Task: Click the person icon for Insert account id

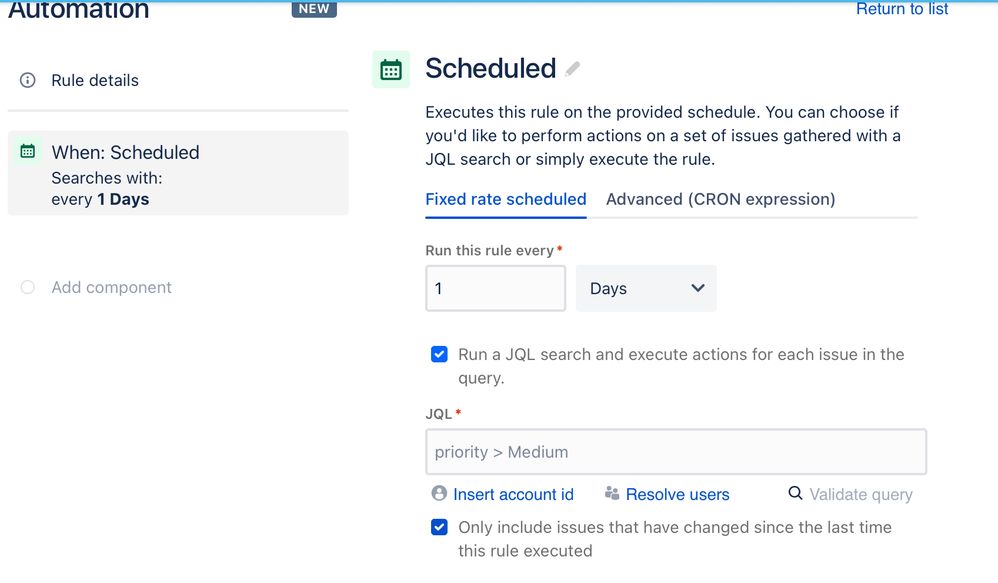Action: [439, 493]
